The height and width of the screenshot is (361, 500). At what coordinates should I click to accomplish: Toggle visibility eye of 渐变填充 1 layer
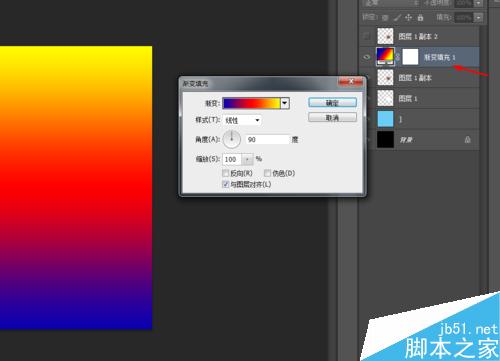(x=367, y=57)
